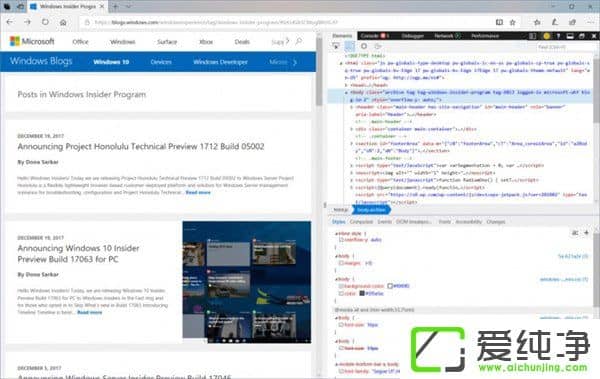
Task: Click the DevTools feedback smiley icon
Action: pyautogui.click(x=546, y=36)
